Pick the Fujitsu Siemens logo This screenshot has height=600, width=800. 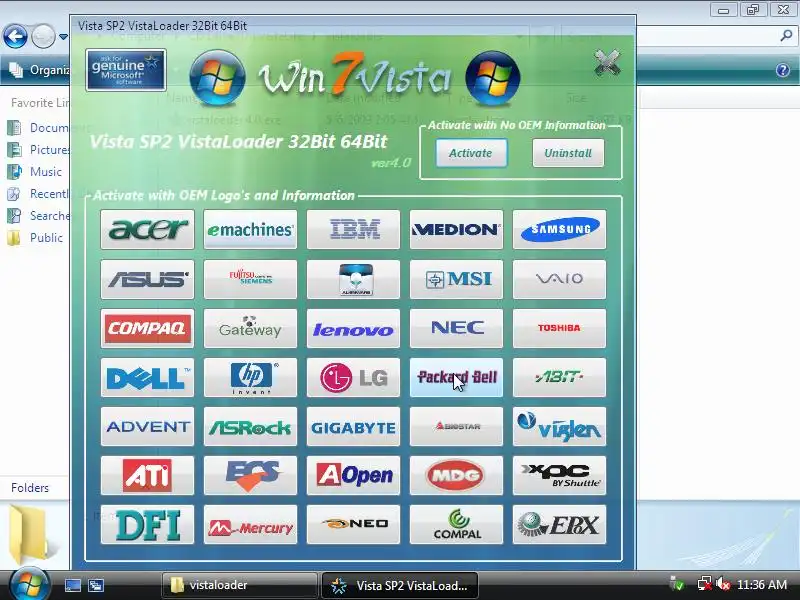[x=250, y=279]
